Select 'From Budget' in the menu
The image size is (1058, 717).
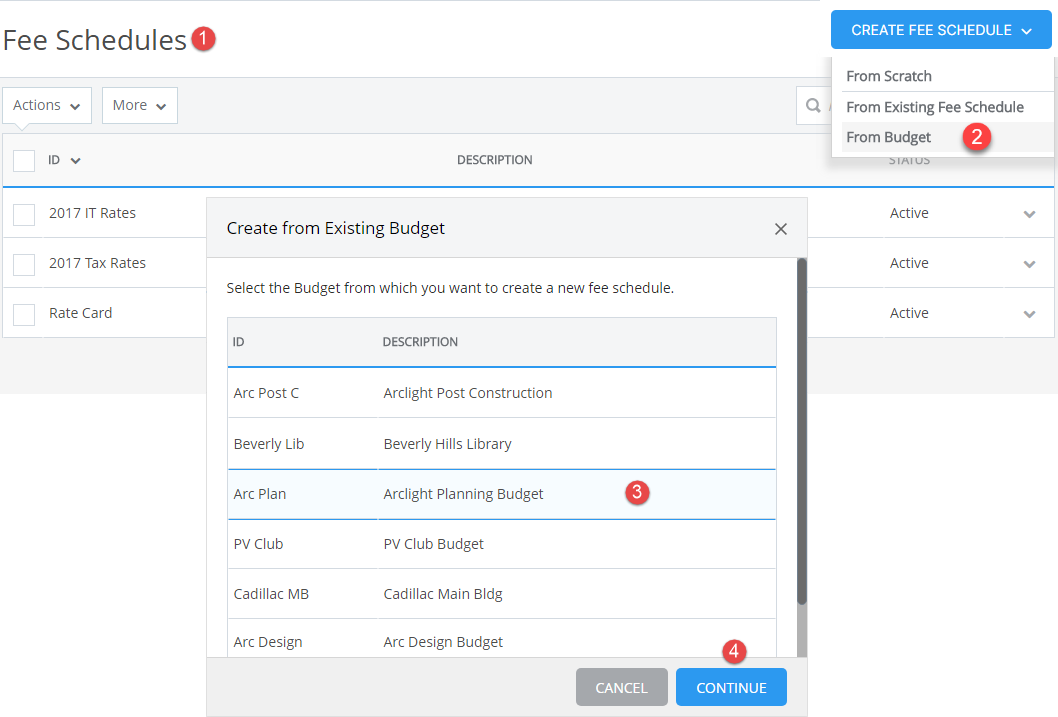[x=888, y=137]
